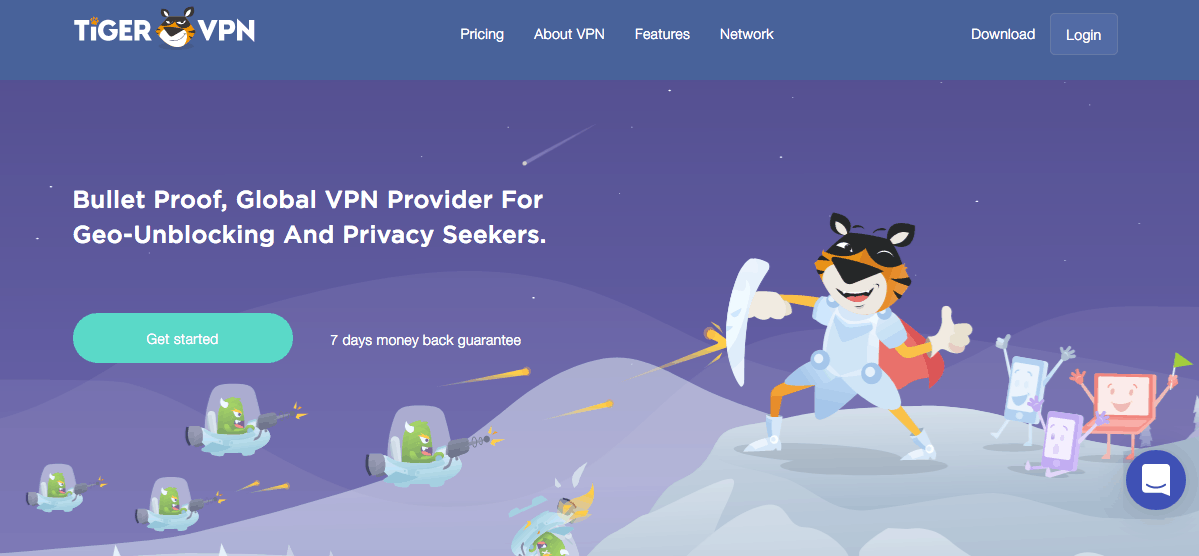Open the live chat widget icon

click(1155, 480)
